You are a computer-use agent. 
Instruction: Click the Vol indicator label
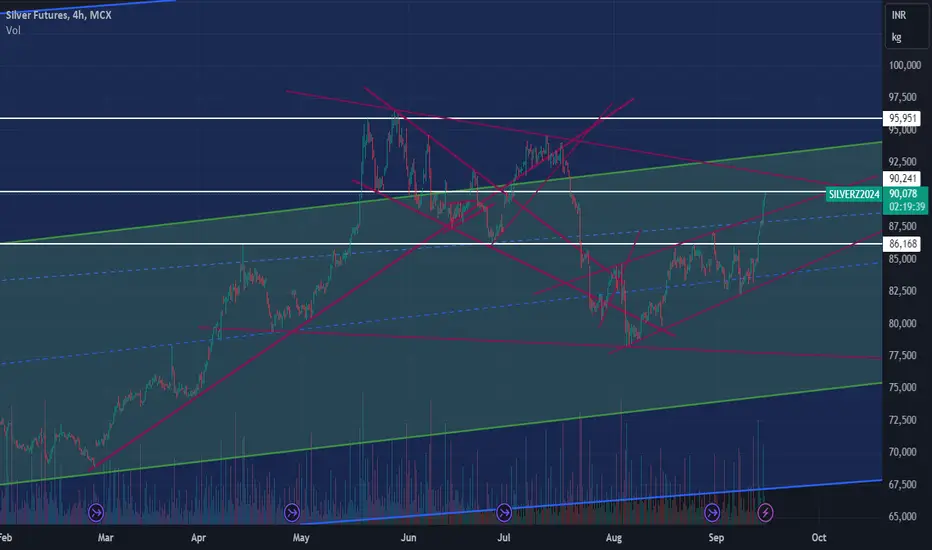click(x=13, y=30)
